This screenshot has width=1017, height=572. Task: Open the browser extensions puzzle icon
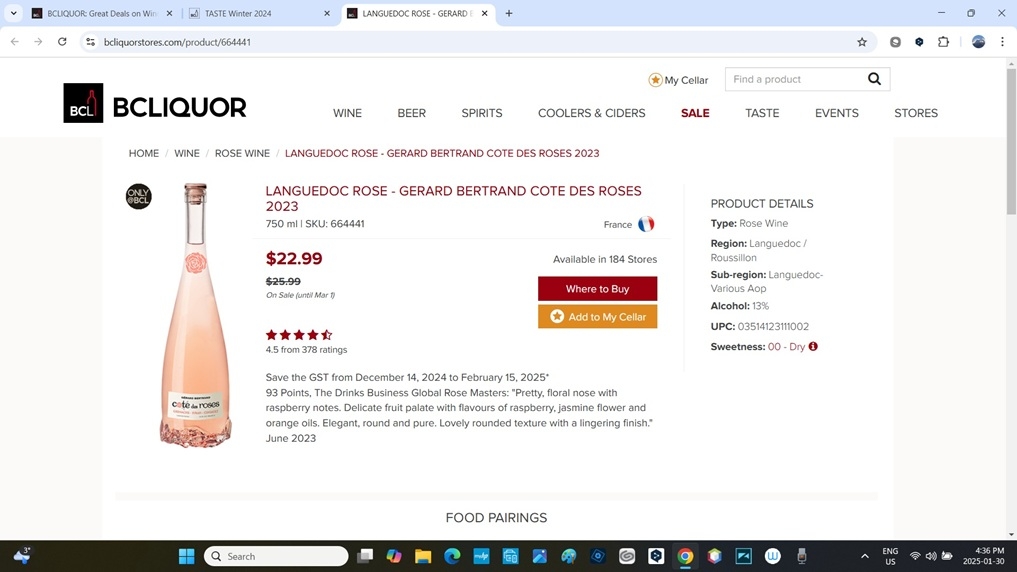(x=943, y=42)
